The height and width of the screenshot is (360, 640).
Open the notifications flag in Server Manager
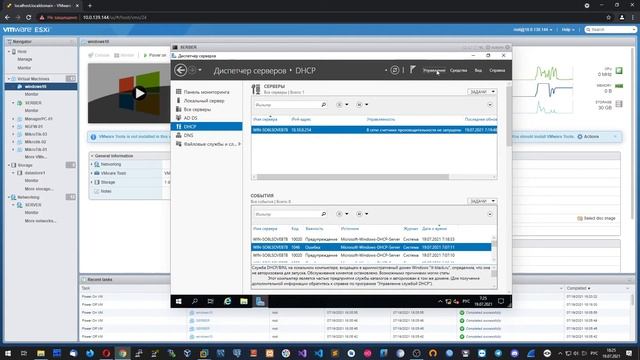pyautogui.click(x=413, y=70)
